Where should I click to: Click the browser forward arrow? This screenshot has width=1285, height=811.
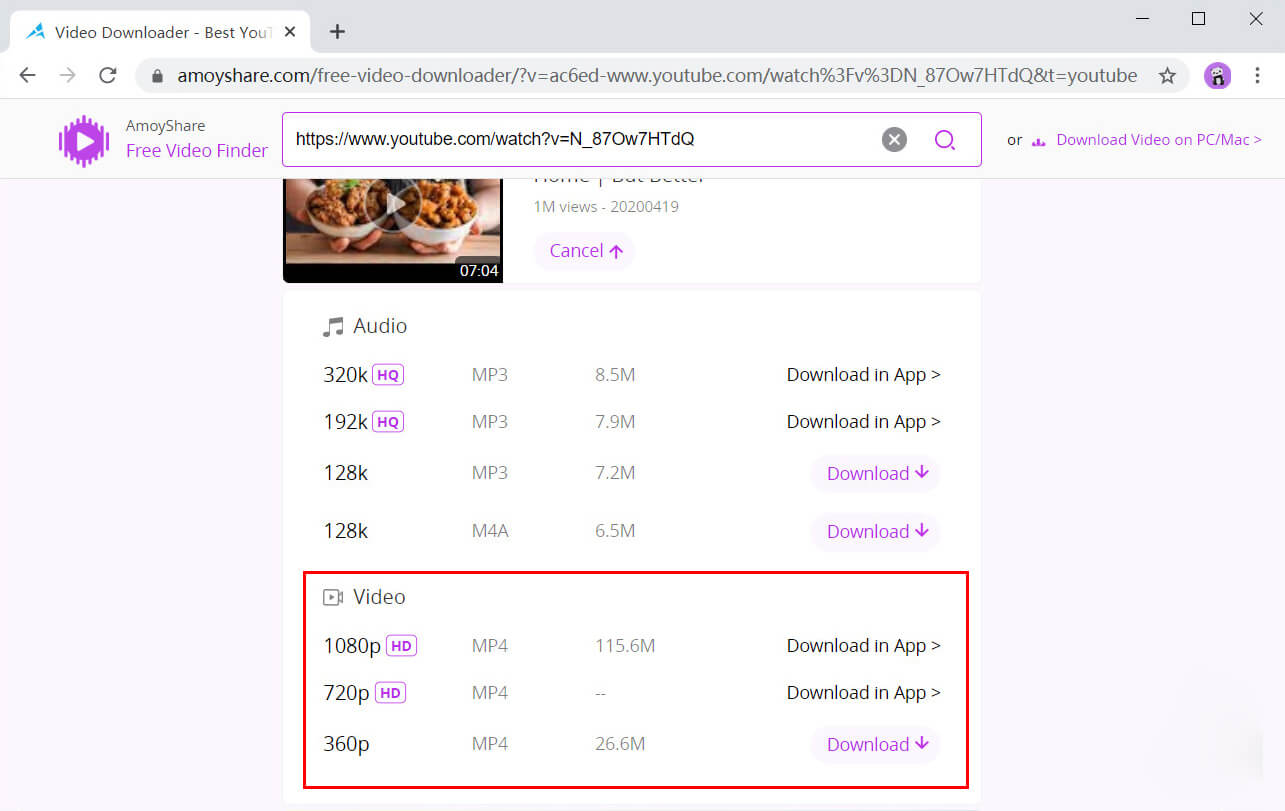tap(67, 75)
